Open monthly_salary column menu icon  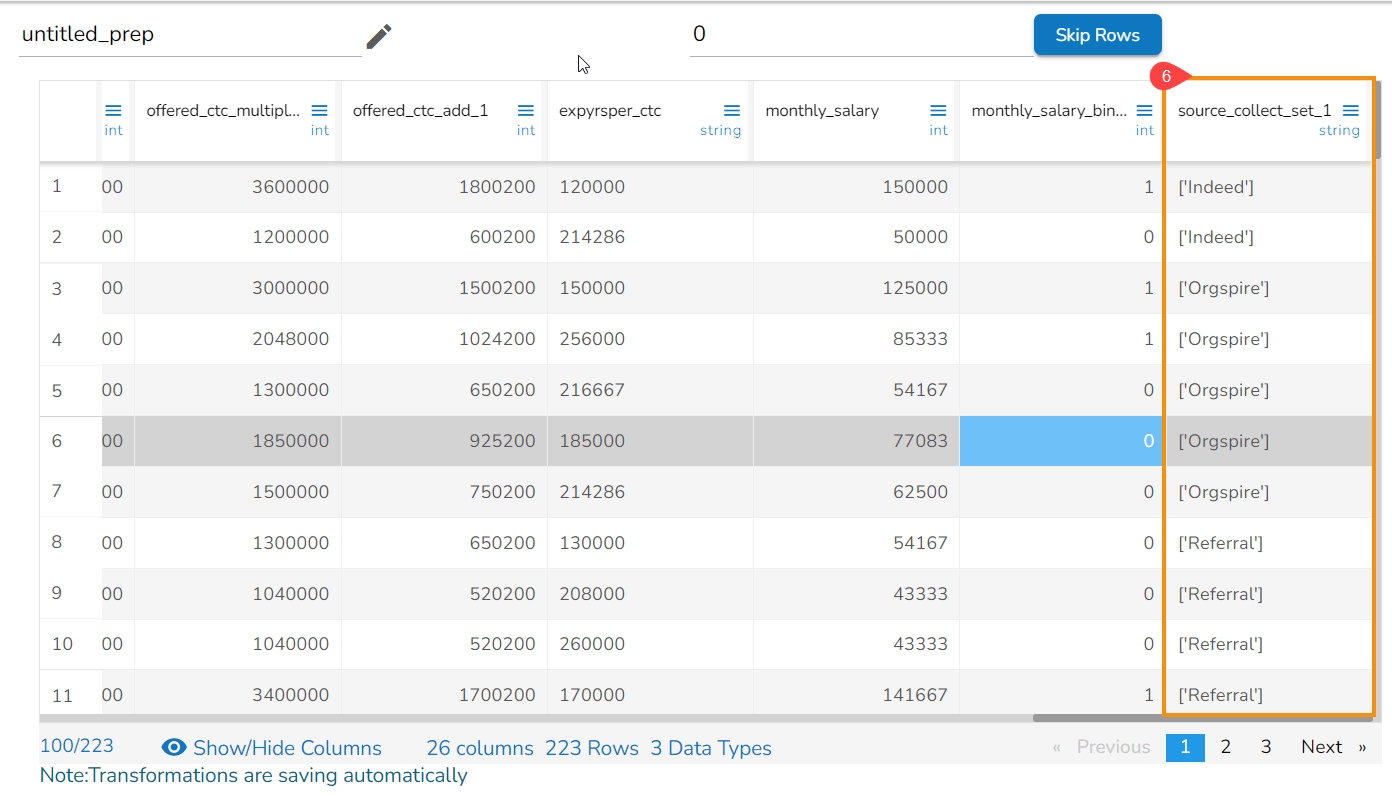[x=938, y=110]
